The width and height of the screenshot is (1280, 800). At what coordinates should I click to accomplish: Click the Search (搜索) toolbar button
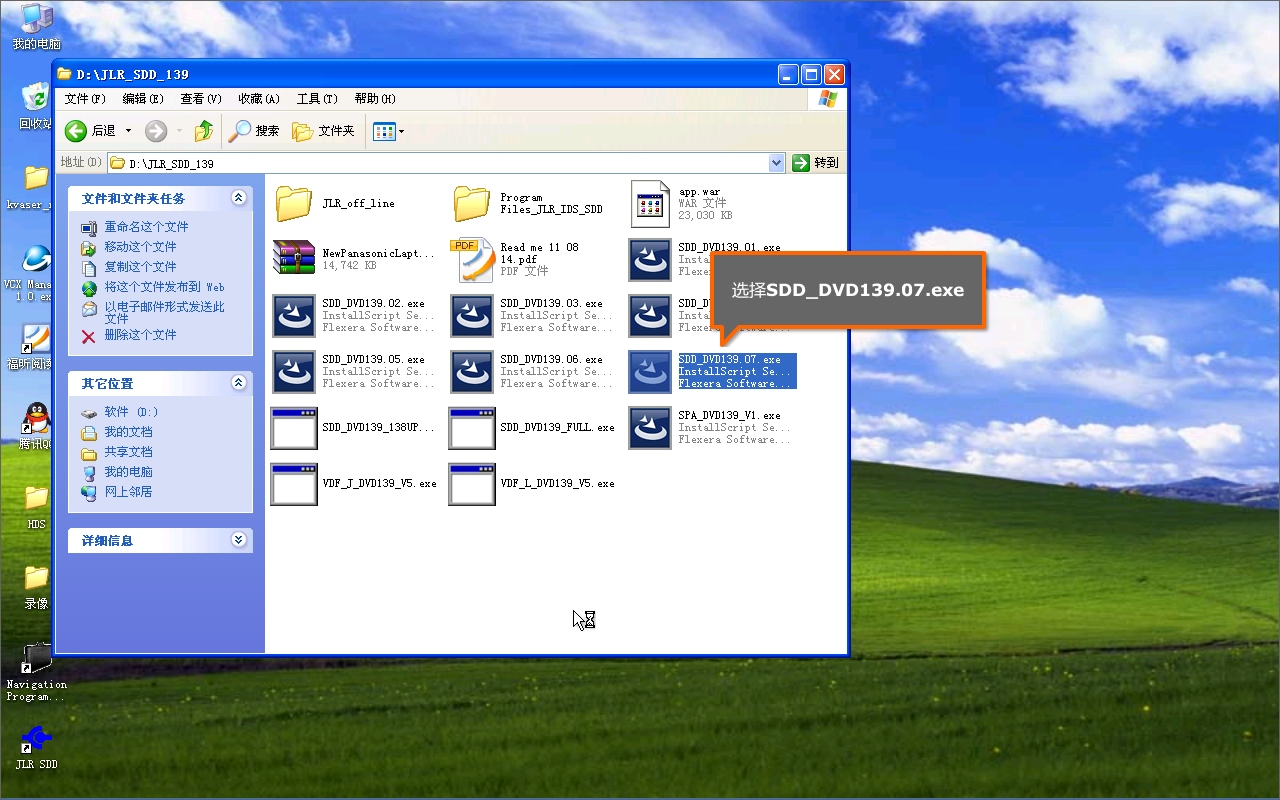coord(255,131)
